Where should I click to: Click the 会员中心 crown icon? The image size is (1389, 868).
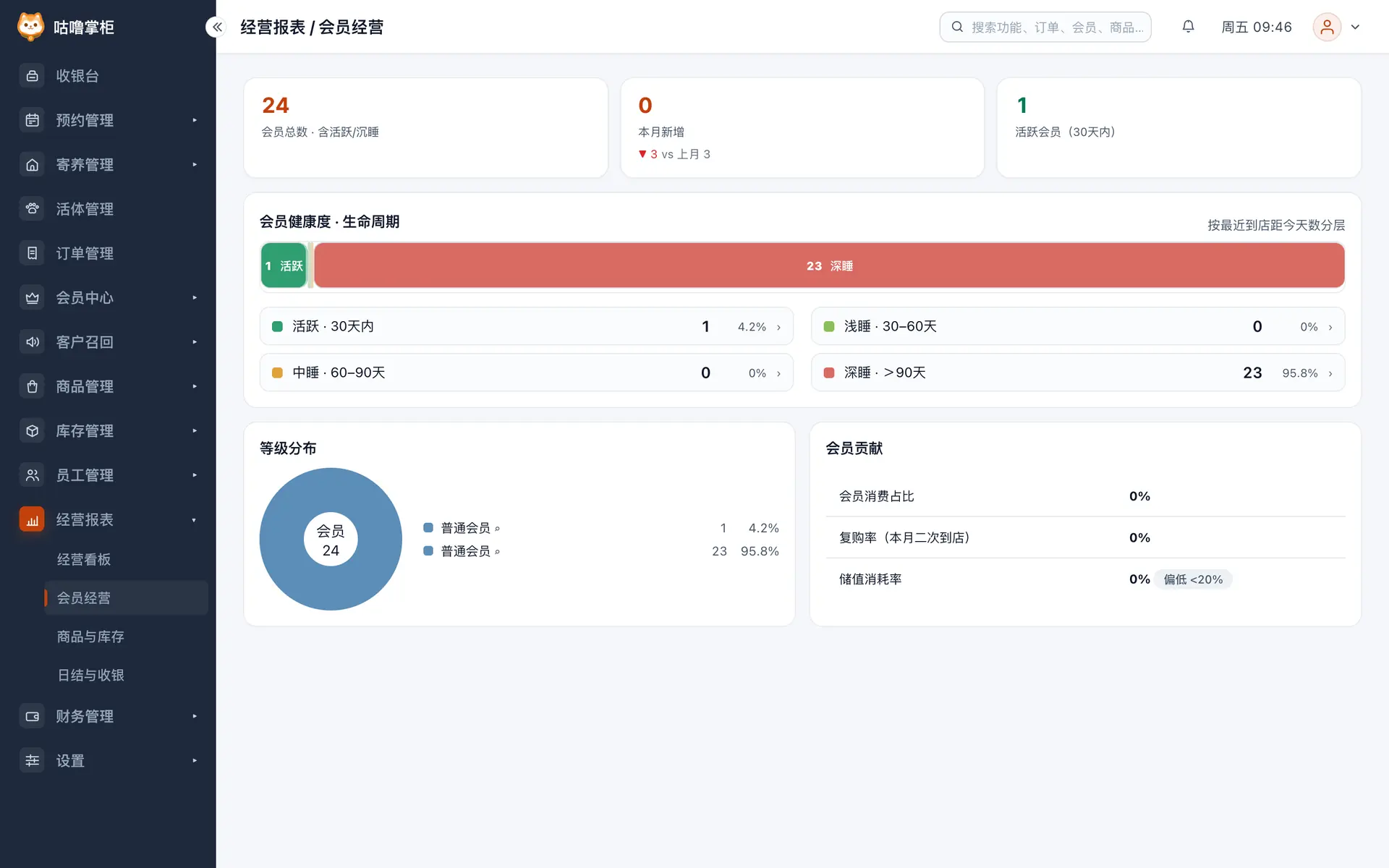click(x=32, y=298)
